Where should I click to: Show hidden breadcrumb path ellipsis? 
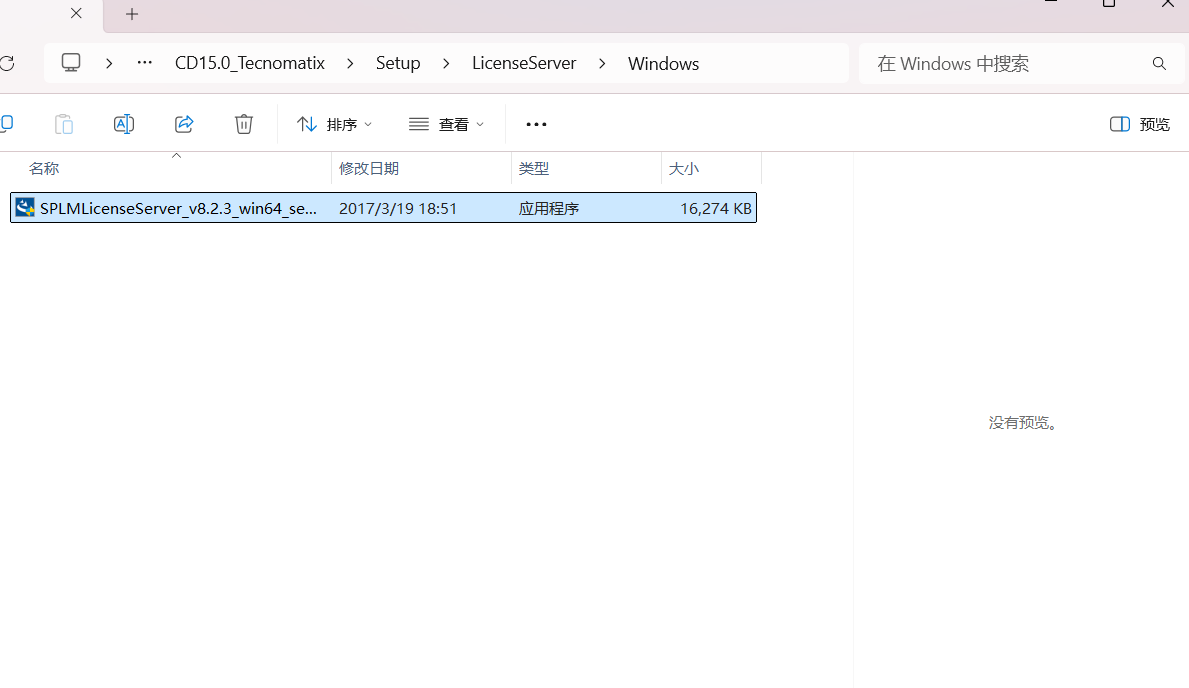point(144,63)
